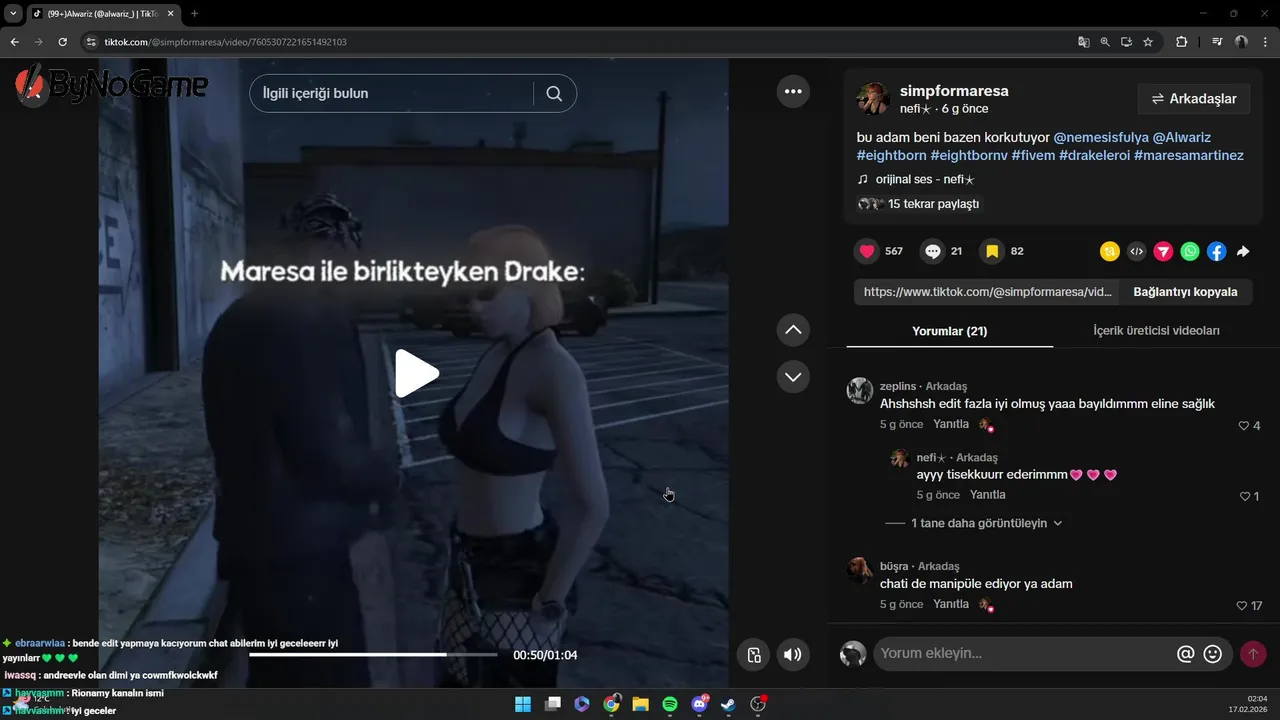Open büşra commenter username

[x=895, y=566]
